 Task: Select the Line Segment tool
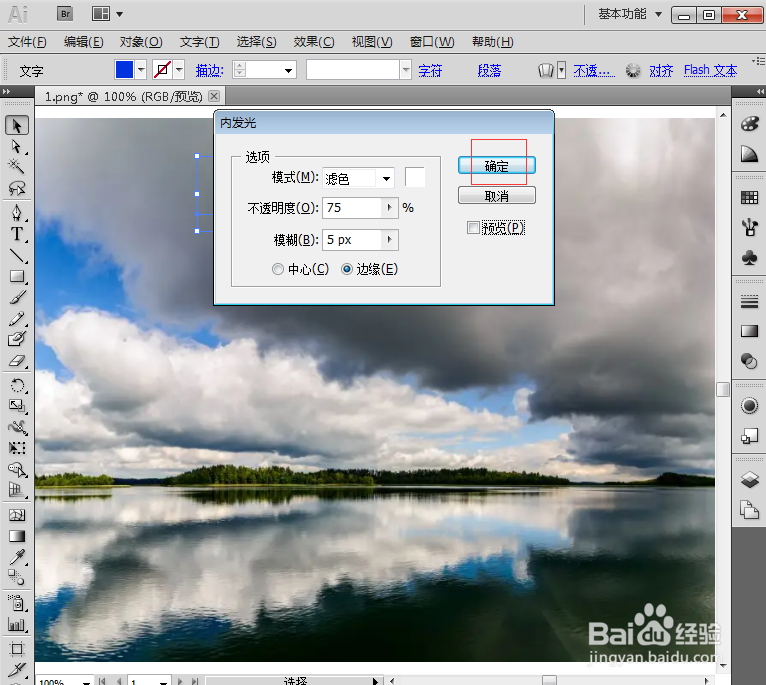(x=17, y=255)
